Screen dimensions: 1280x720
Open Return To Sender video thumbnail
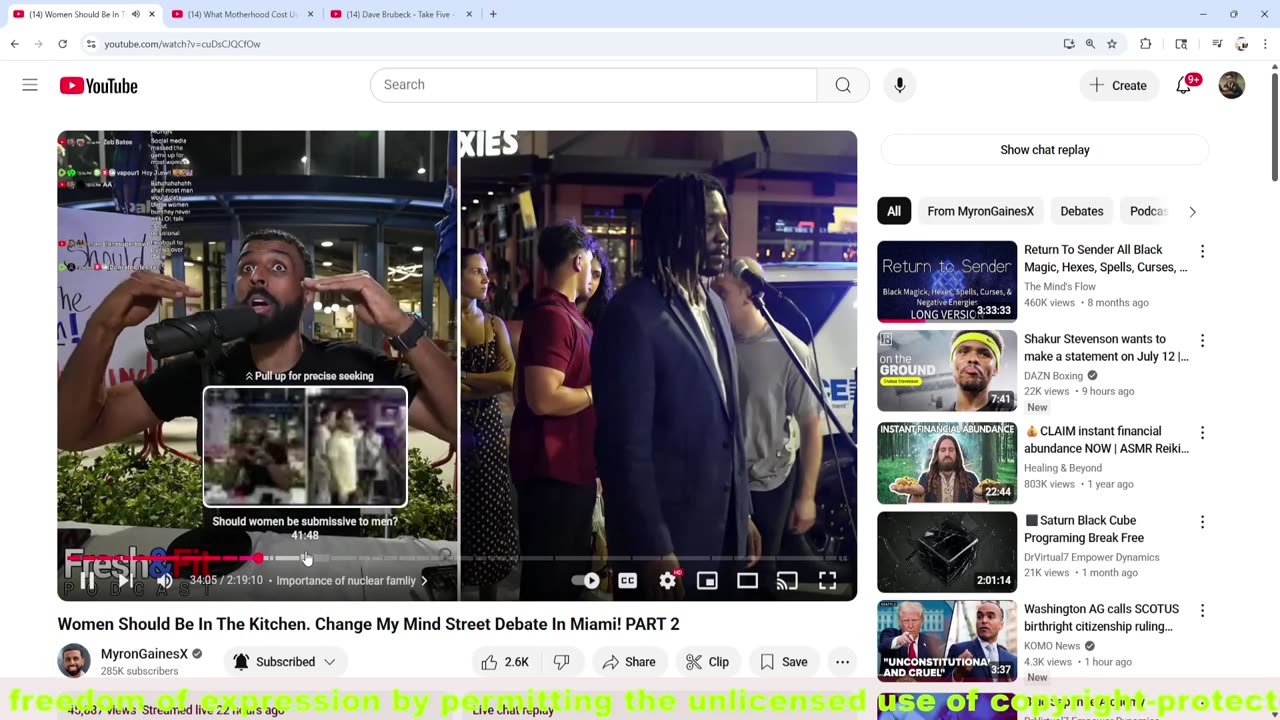point(947,281)
